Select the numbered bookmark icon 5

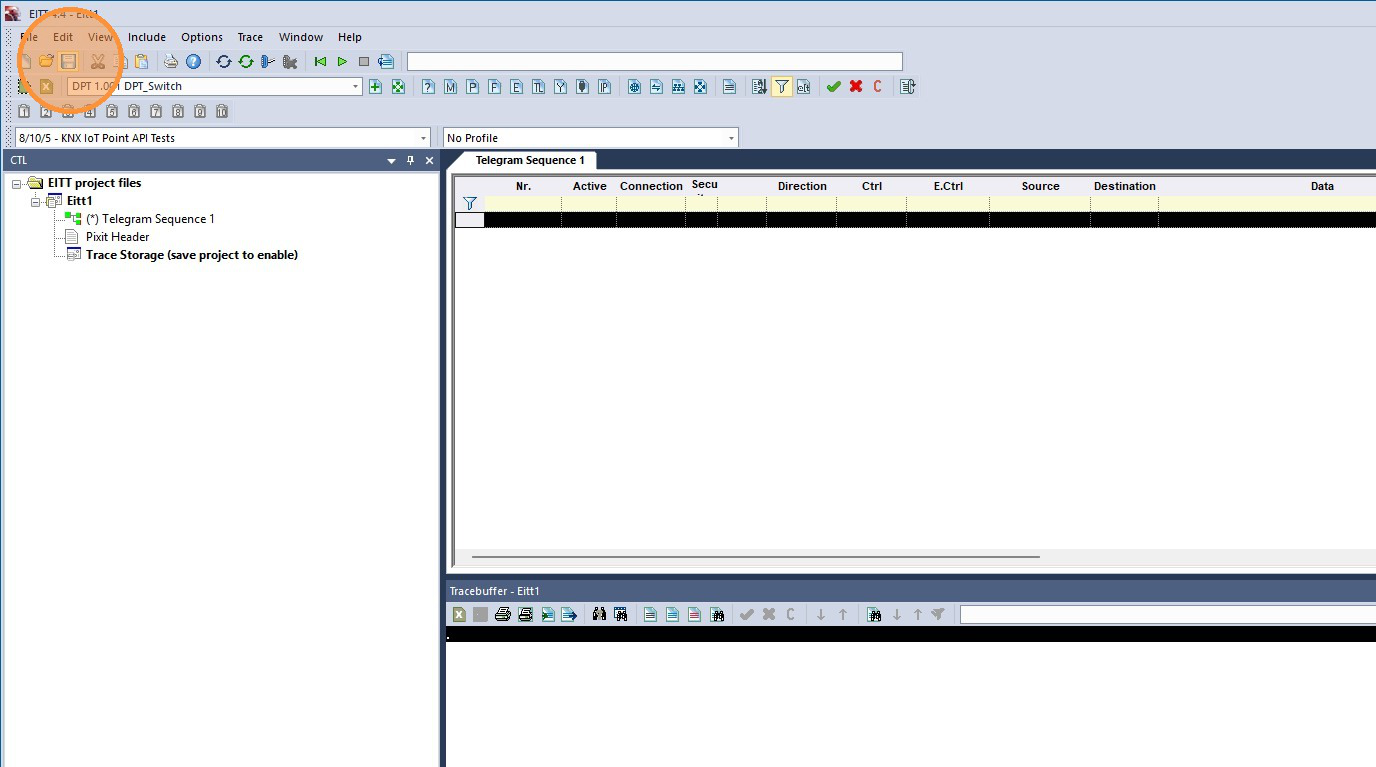click(111, 111)
